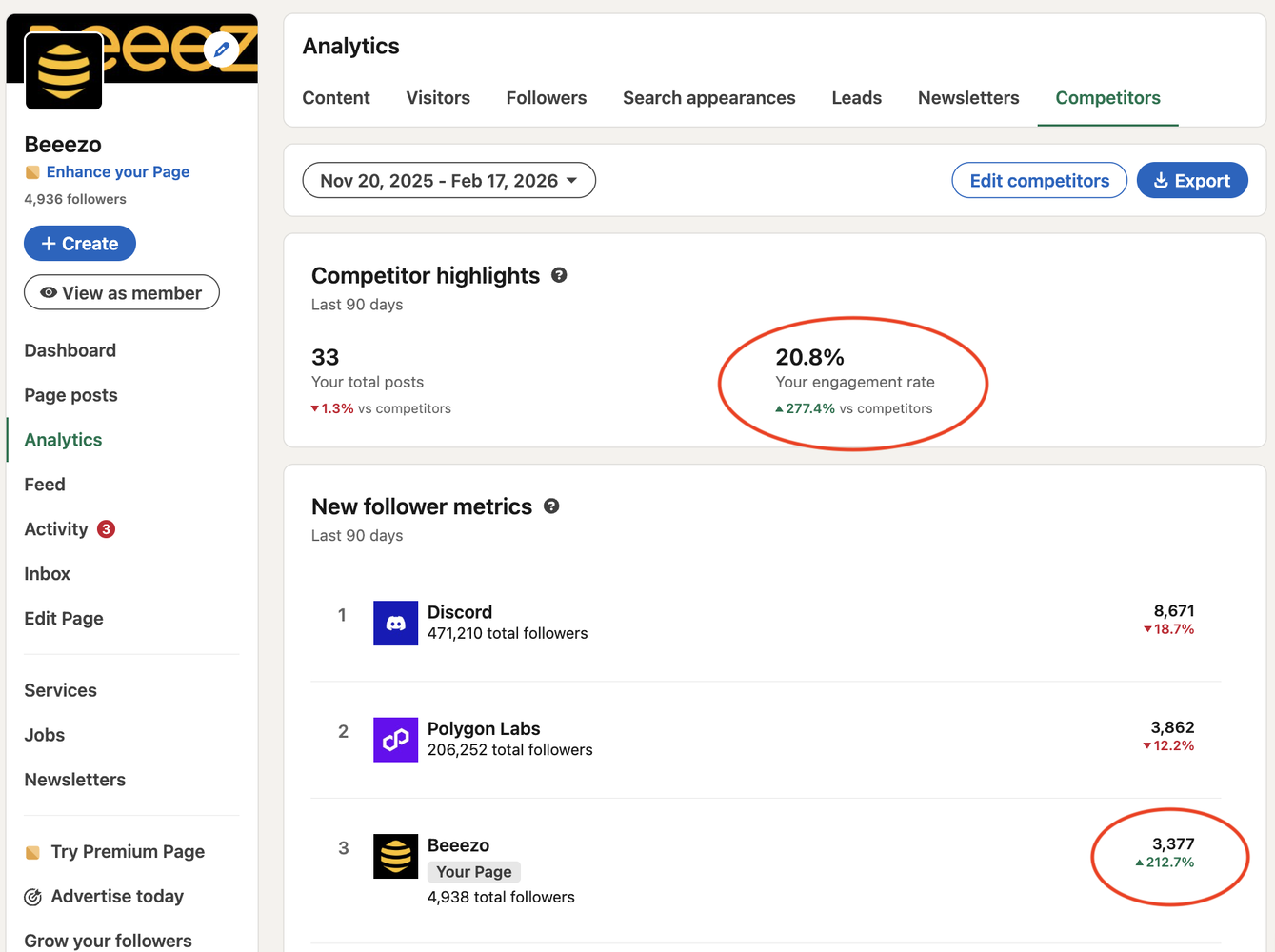1275x952 pixels.
Task: Click the Beeezo page title in sidebar
Action: click(63, 145)
